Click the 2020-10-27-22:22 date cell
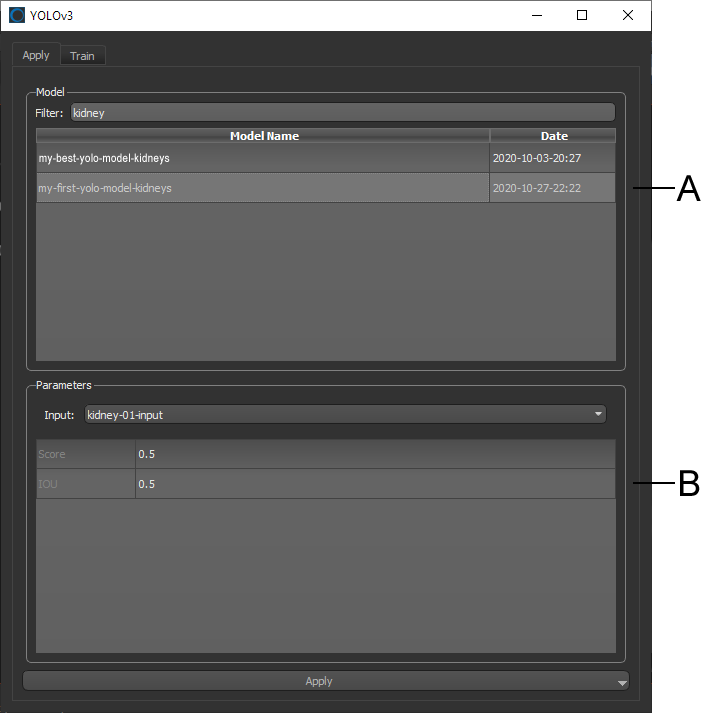The width and height of the screenshot is (704, 713). click(552, 188)
